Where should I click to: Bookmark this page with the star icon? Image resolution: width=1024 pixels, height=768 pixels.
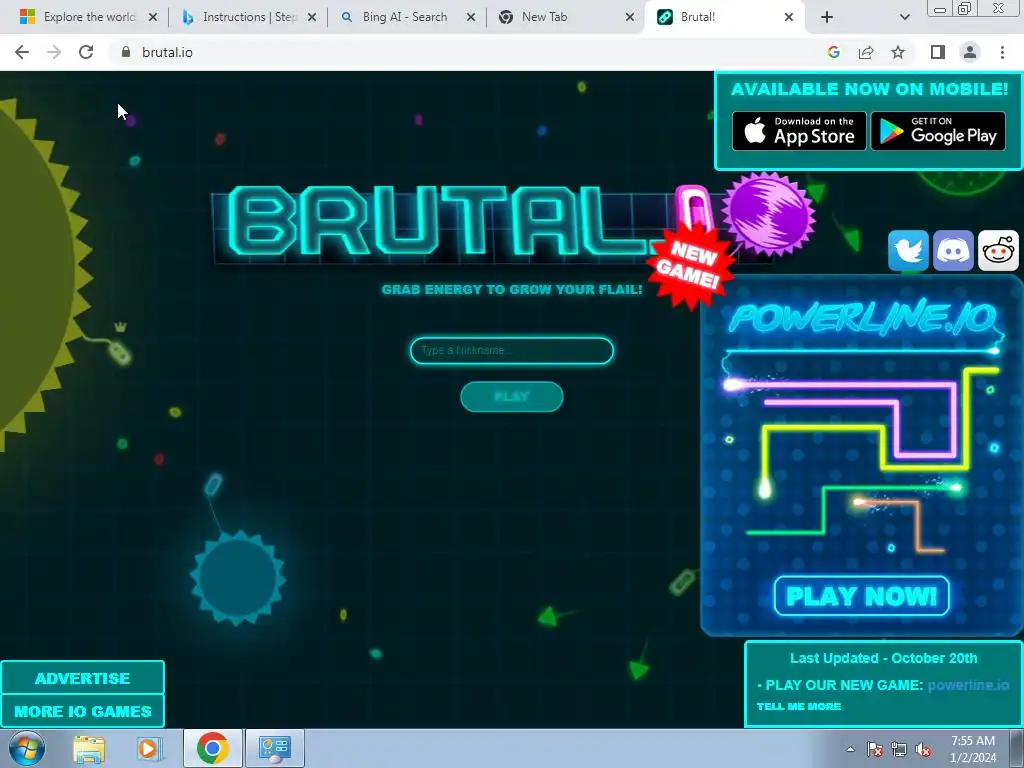click(x=898, y=52)
